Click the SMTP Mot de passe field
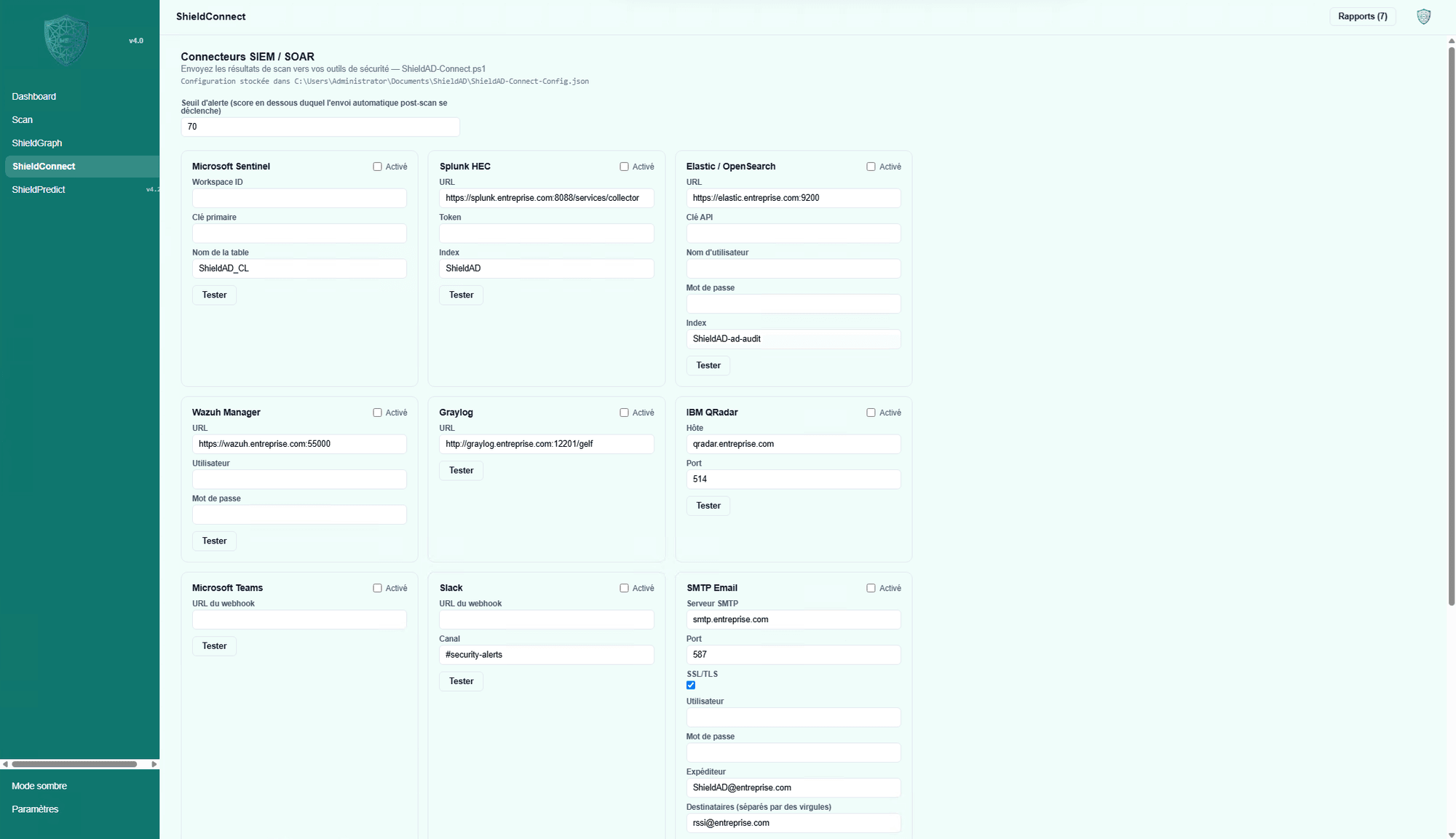This screenshot has height=839, width=1456. [794, 752]
